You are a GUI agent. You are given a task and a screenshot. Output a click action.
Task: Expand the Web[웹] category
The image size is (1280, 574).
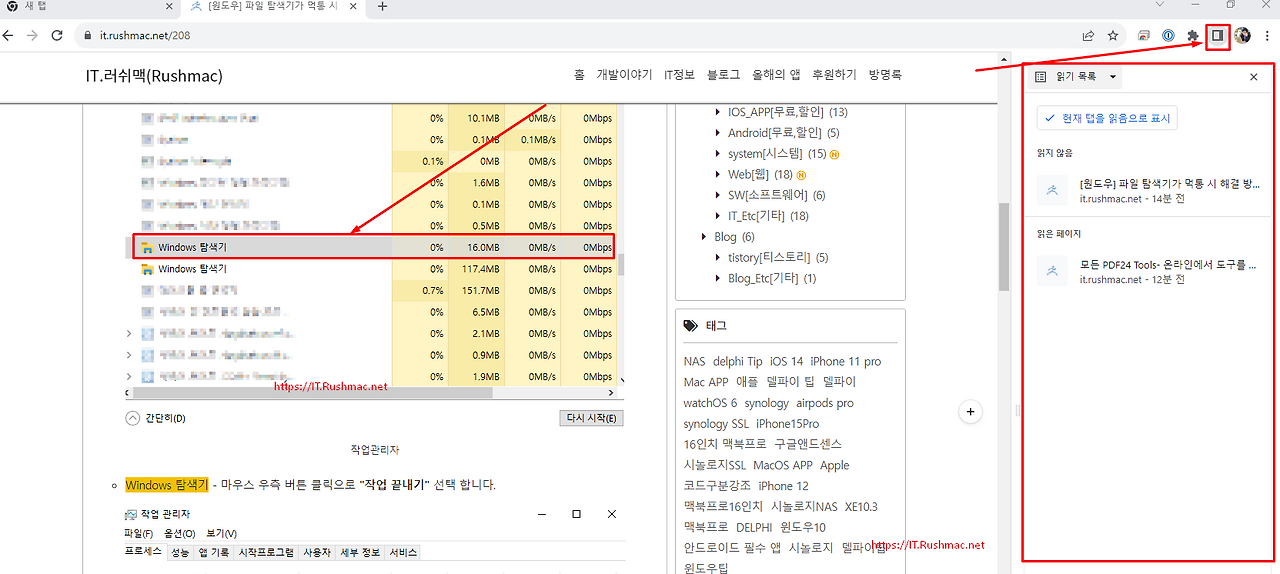(x=718, y=174)
